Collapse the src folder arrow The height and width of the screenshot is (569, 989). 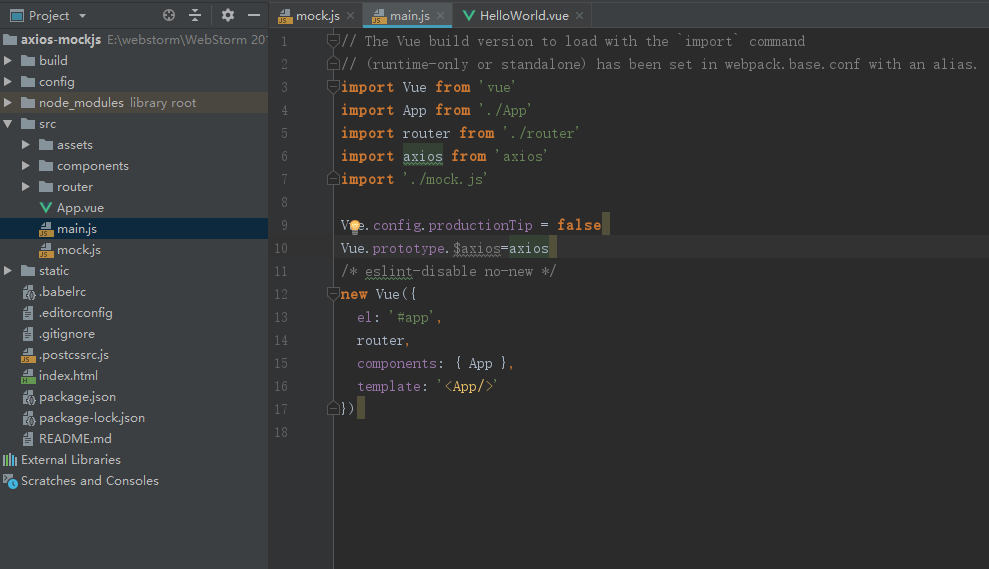pyautogui.click(x=8, y=124)
